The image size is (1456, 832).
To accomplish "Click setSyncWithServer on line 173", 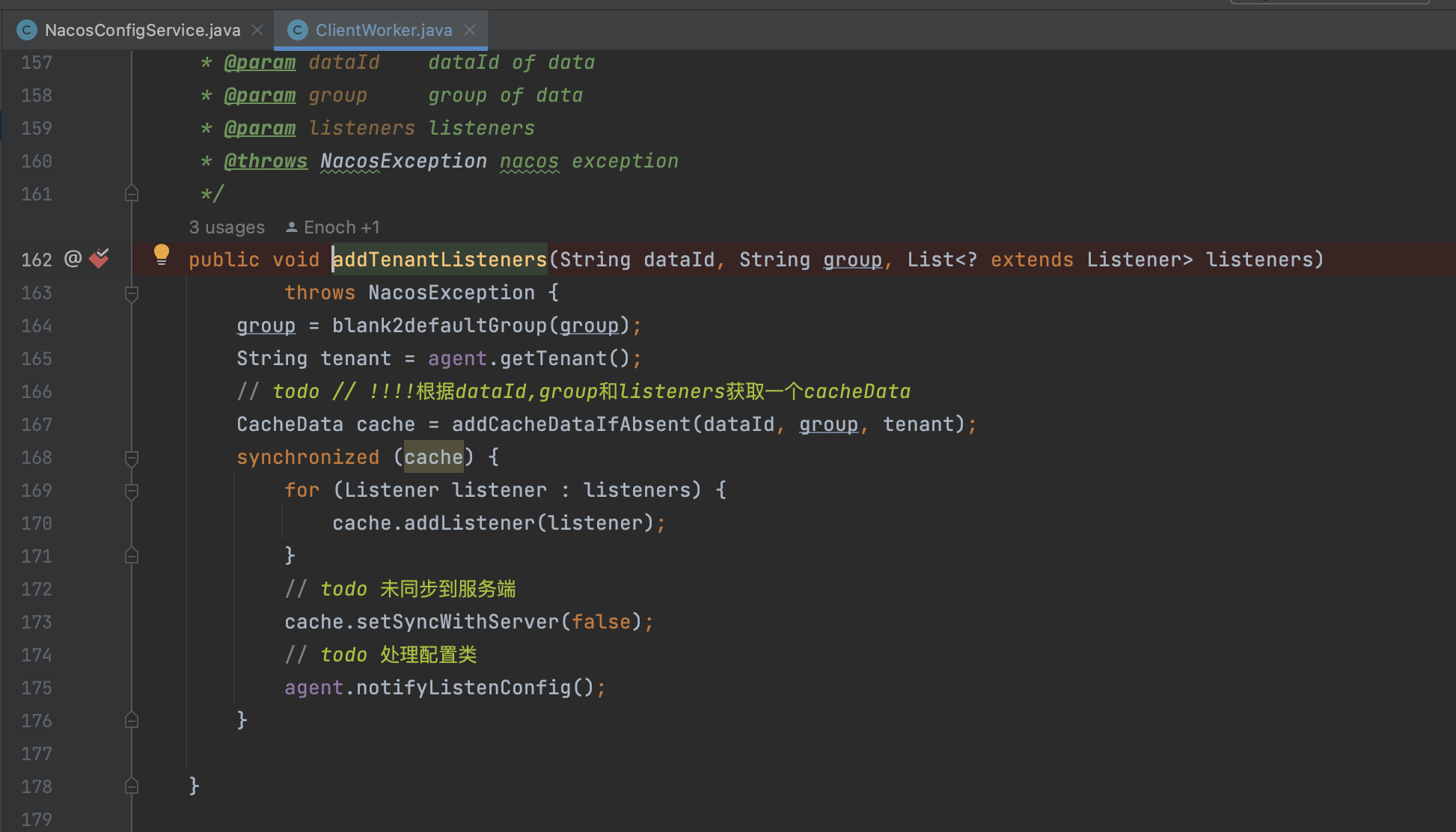I will pyautogui.click(x=458, y=622).
